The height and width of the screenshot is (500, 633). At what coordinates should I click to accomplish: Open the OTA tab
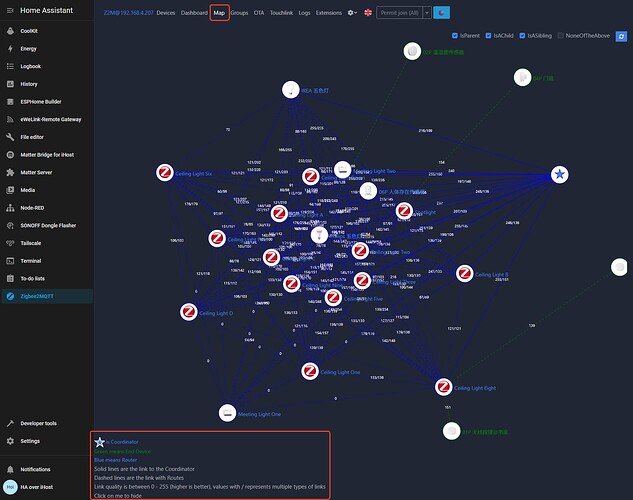point(259,13)
